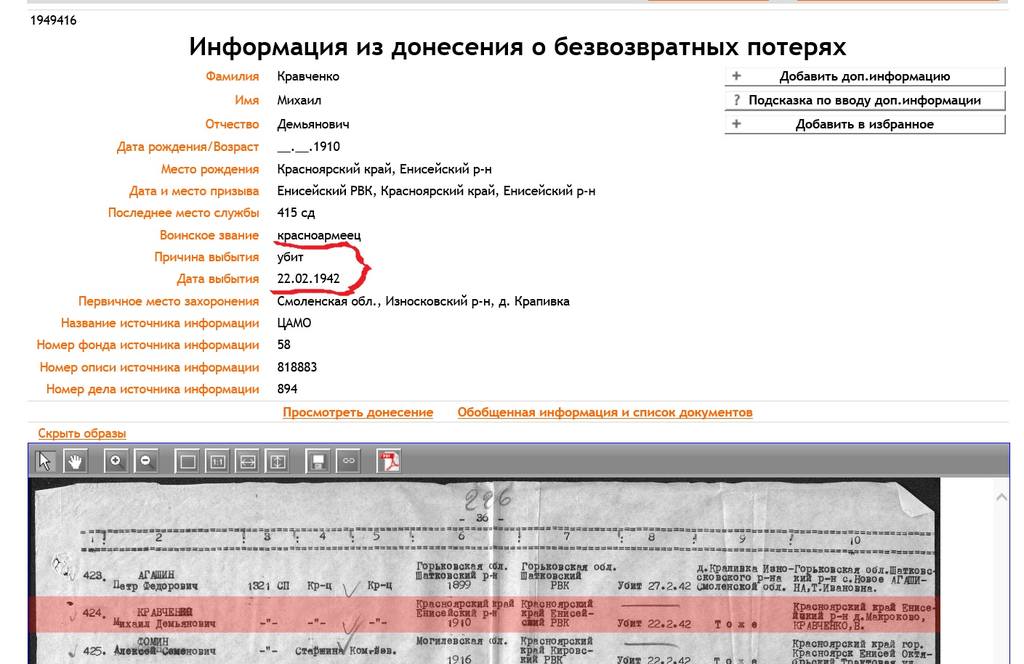Click cause value 'убит'
Screen dimensions: 1024x664
(x=290, y=257)
